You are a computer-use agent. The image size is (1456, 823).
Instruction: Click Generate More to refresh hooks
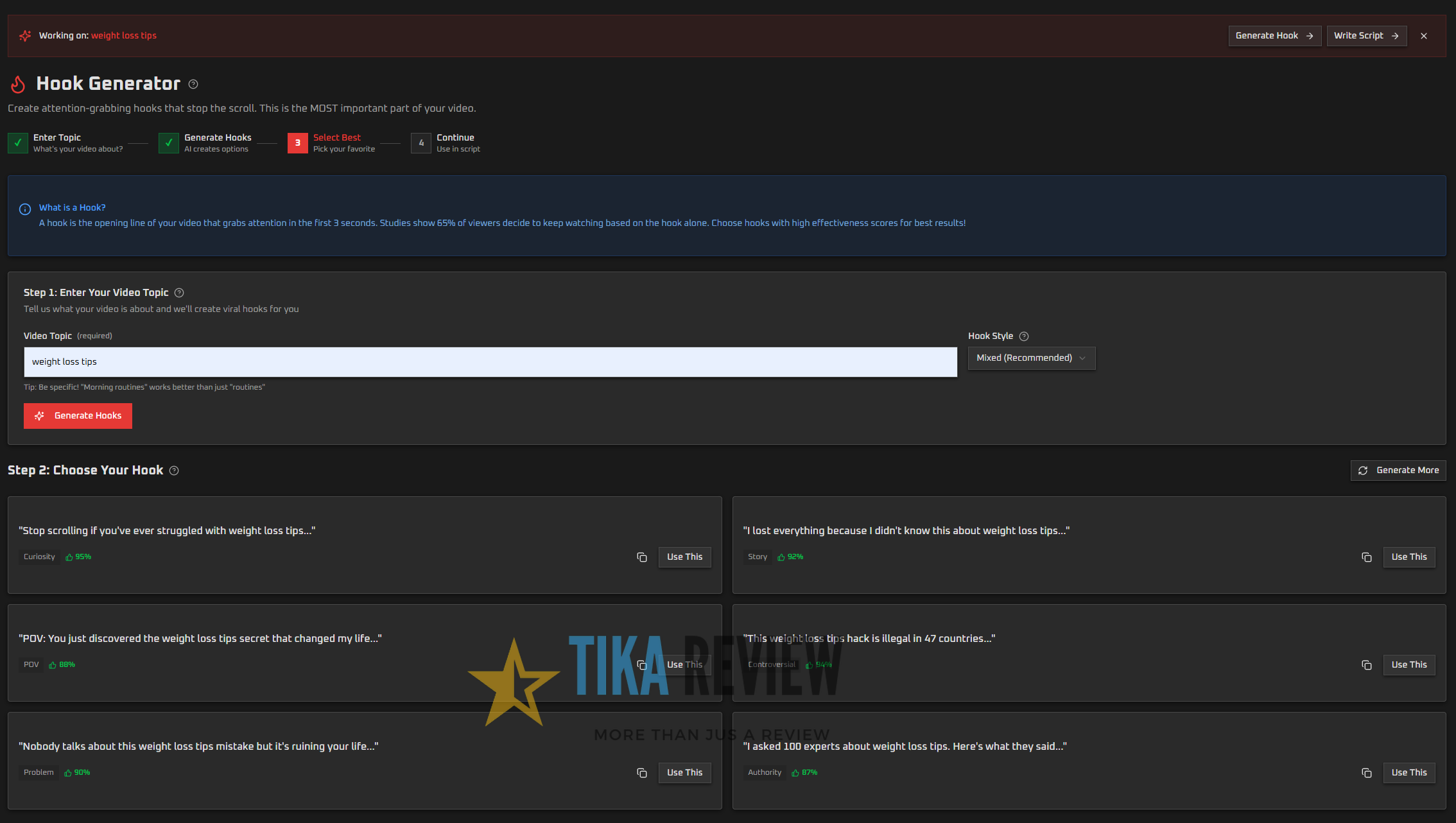coord(1398,471)
